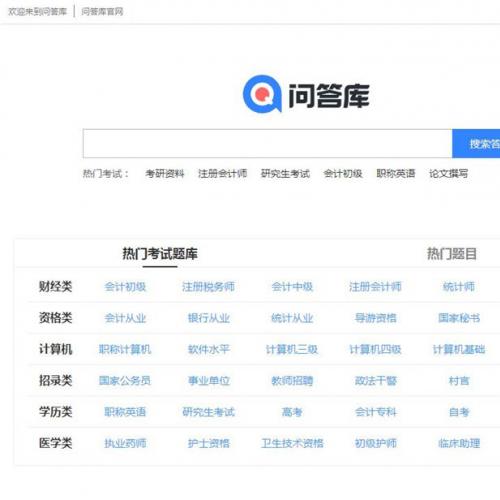The height and width of the screenshot is (500, 500).
Task: Open 自考 question bank
Action: tap(459, 412)
